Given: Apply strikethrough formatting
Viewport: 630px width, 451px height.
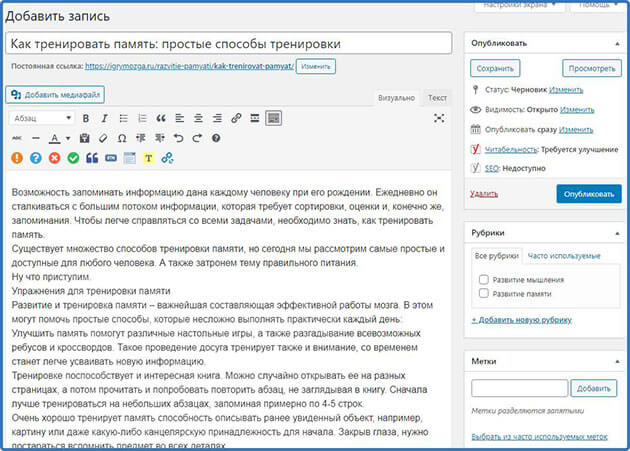Looking at the screenshot, I should coord(17,138).
